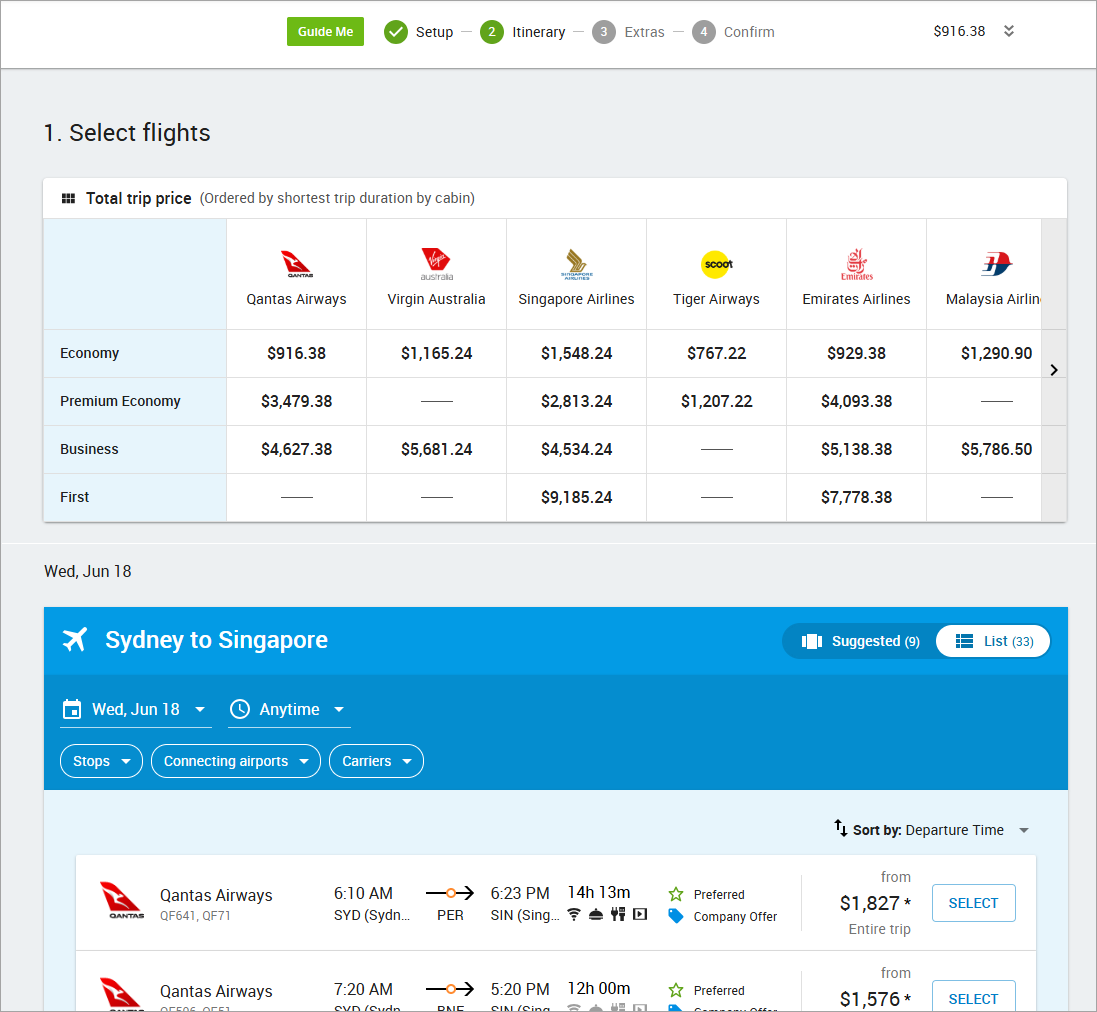Click the Economy row label
The image size is (1097, 1012).
[x=90, y=353]
